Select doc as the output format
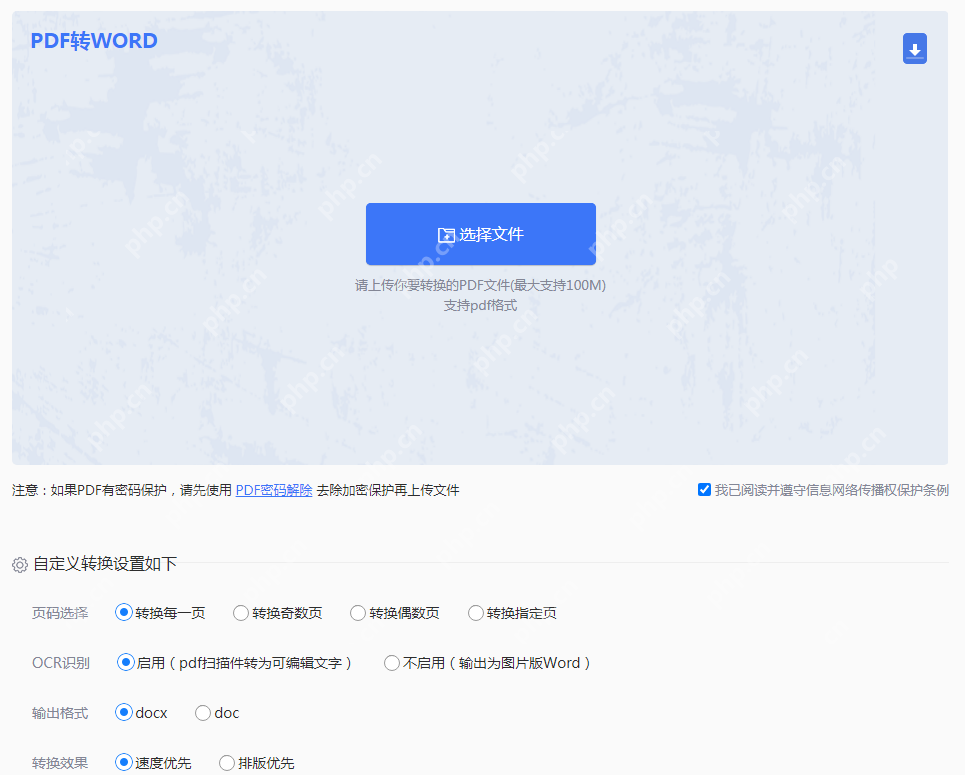The image size is (965, 775). coord(203,712)
